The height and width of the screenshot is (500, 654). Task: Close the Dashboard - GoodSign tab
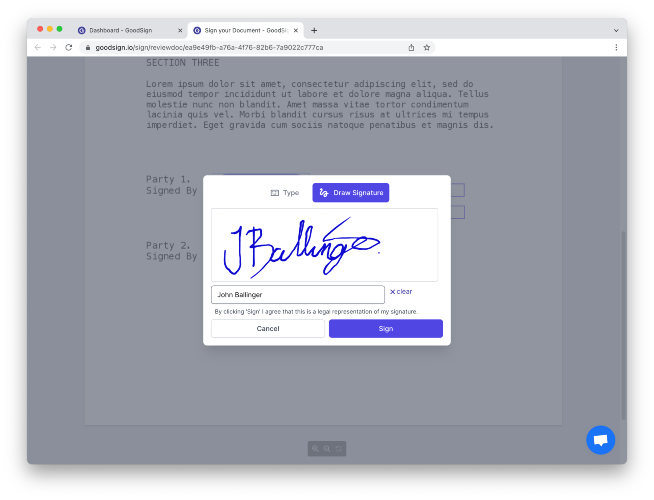[x=180, y=30]
